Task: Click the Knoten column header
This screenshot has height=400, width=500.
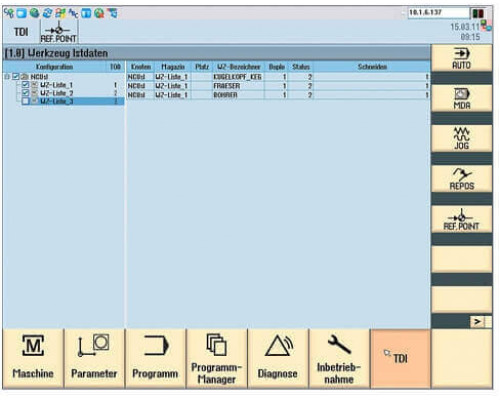Action: pyautogui.click(x=140, y=67)
